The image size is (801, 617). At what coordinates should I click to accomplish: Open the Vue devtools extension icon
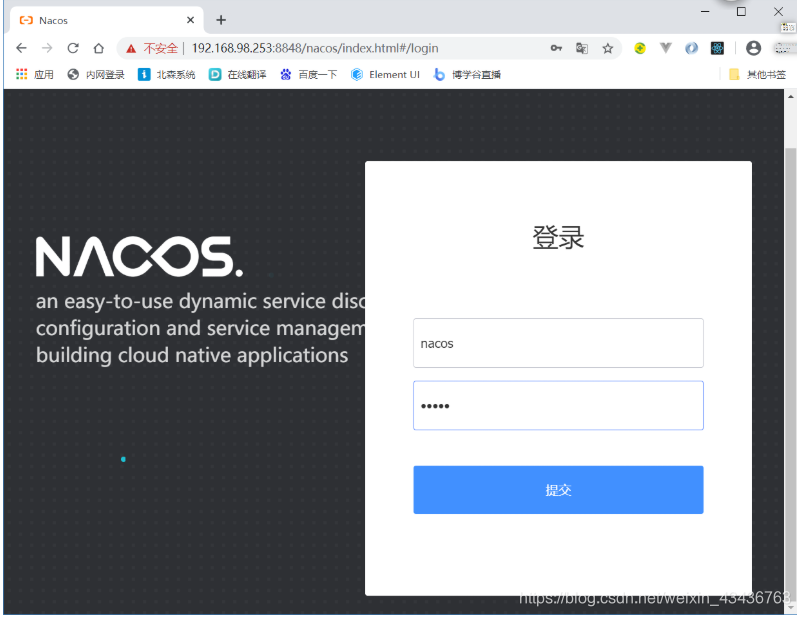[x=666, y=48]
